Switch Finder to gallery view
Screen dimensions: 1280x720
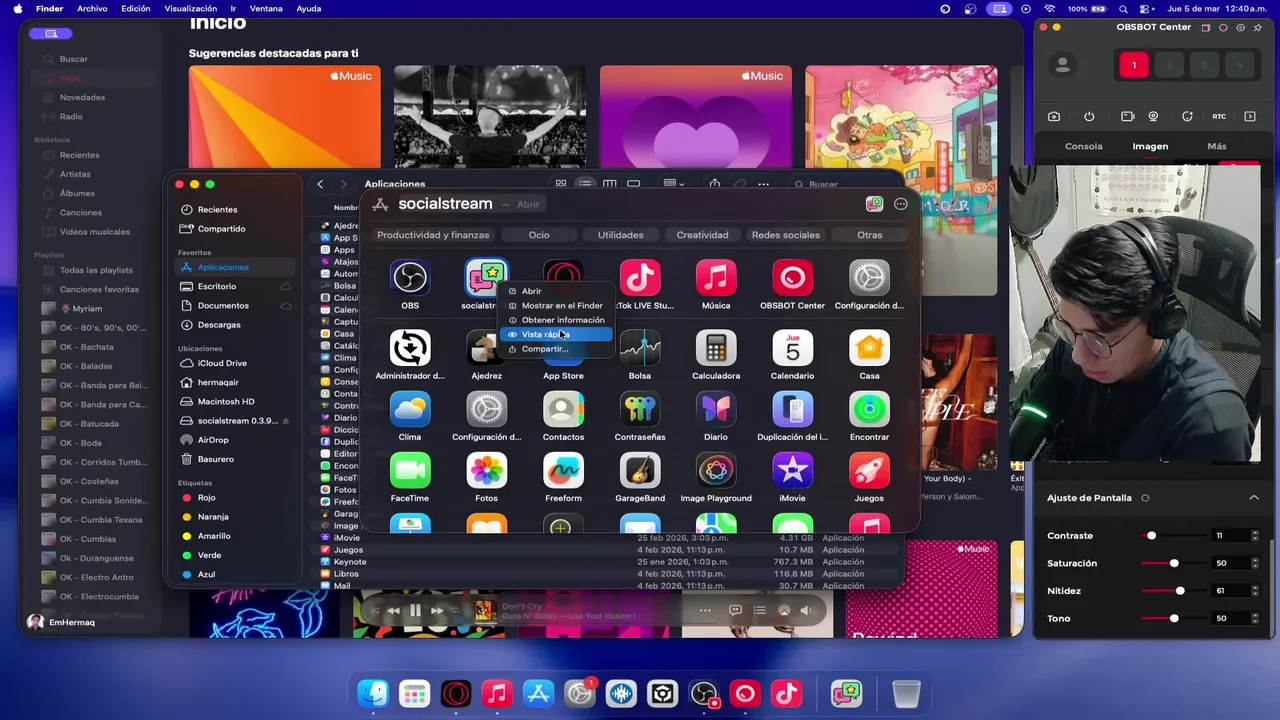tap(634, 184)
